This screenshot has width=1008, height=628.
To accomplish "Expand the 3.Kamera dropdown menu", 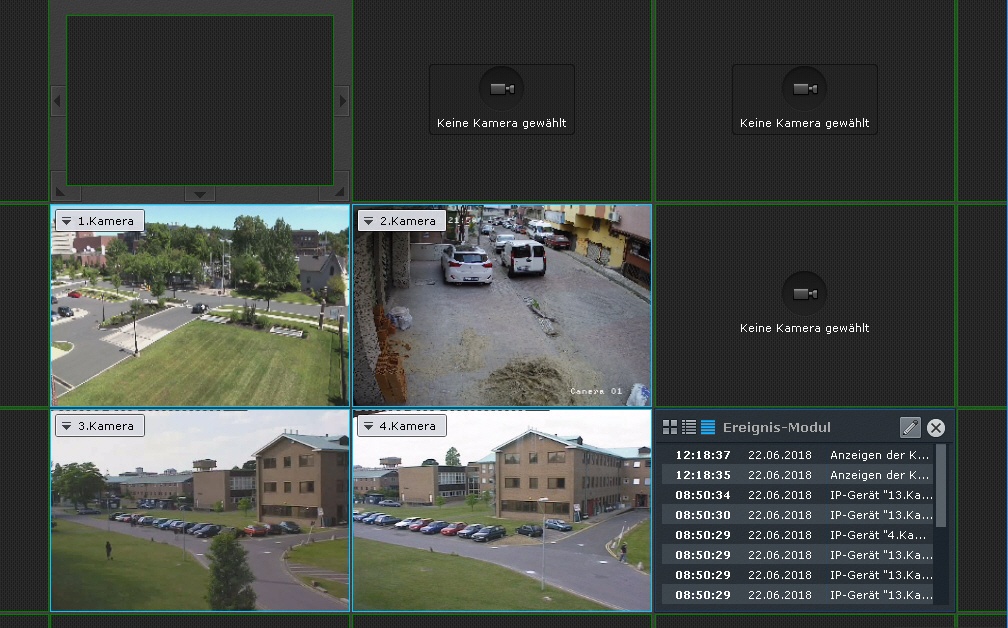I will click(67, 426).
